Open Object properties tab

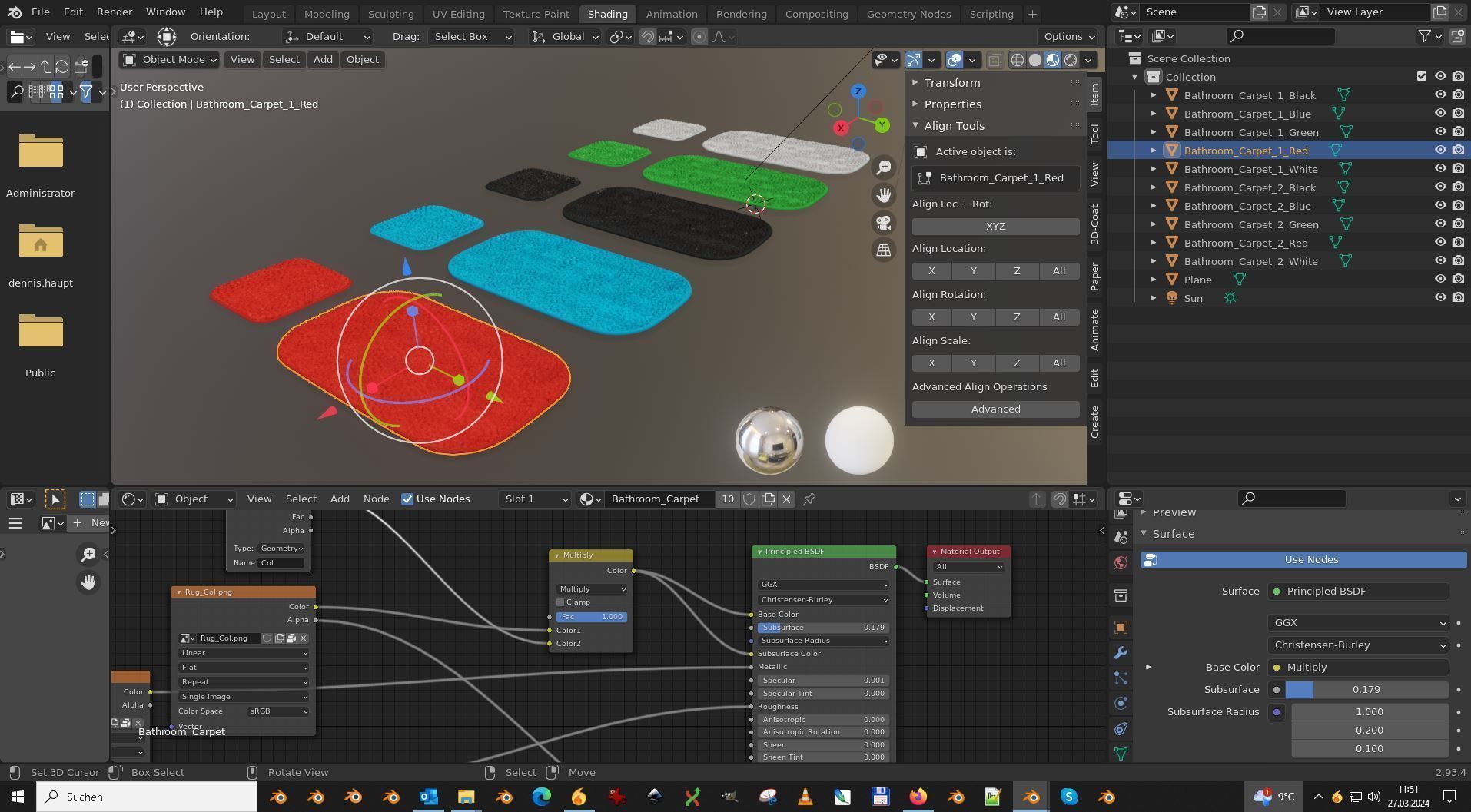1121,628
